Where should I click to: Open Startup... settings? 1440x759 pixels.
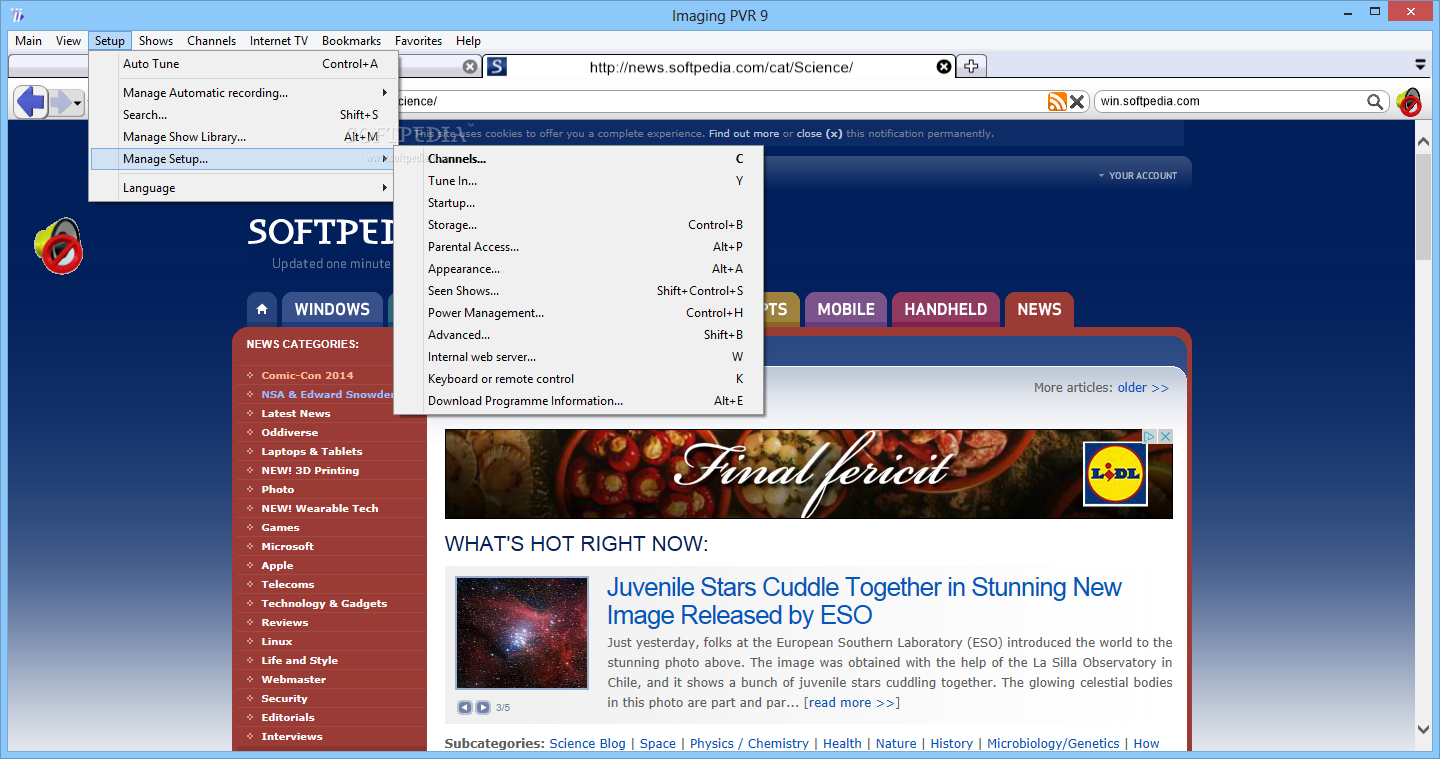pyautogui.click(x=579, y=203)
